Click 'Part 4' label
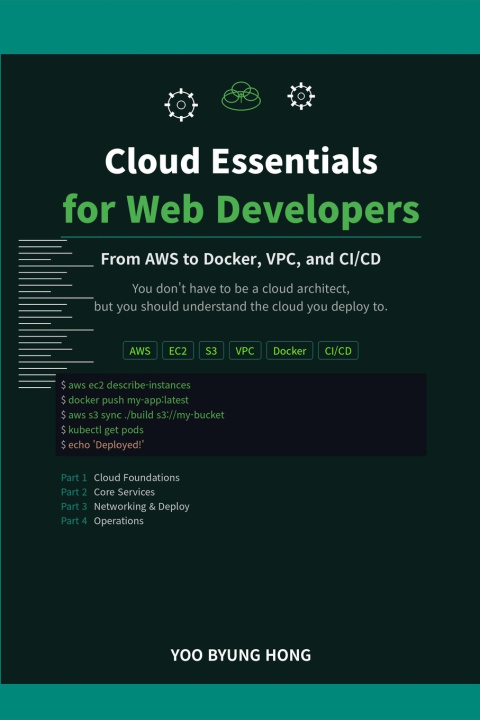480x720 pixels. tap(73, 521)
